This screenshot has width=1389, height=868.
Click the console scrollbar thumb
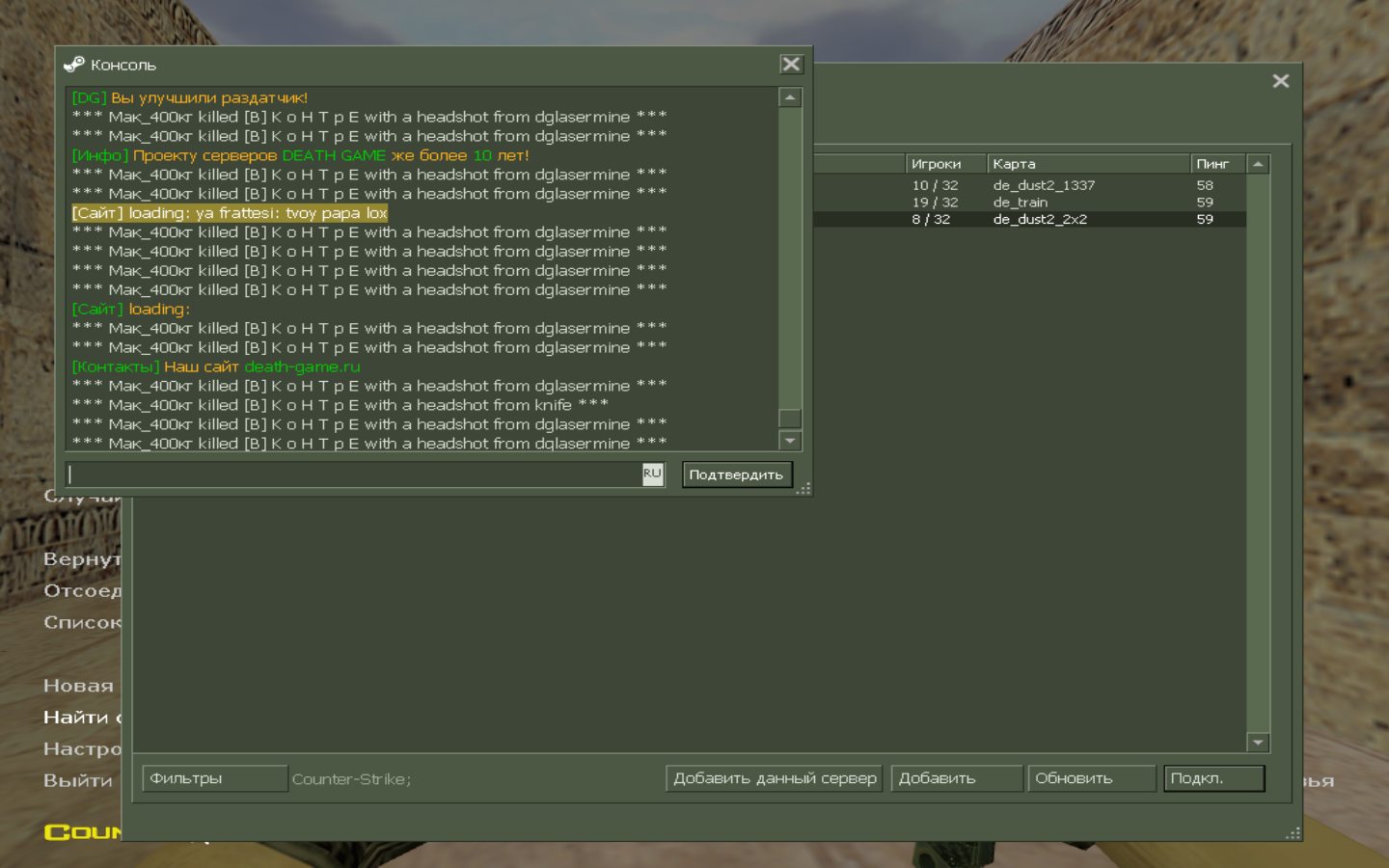point(790,418)
